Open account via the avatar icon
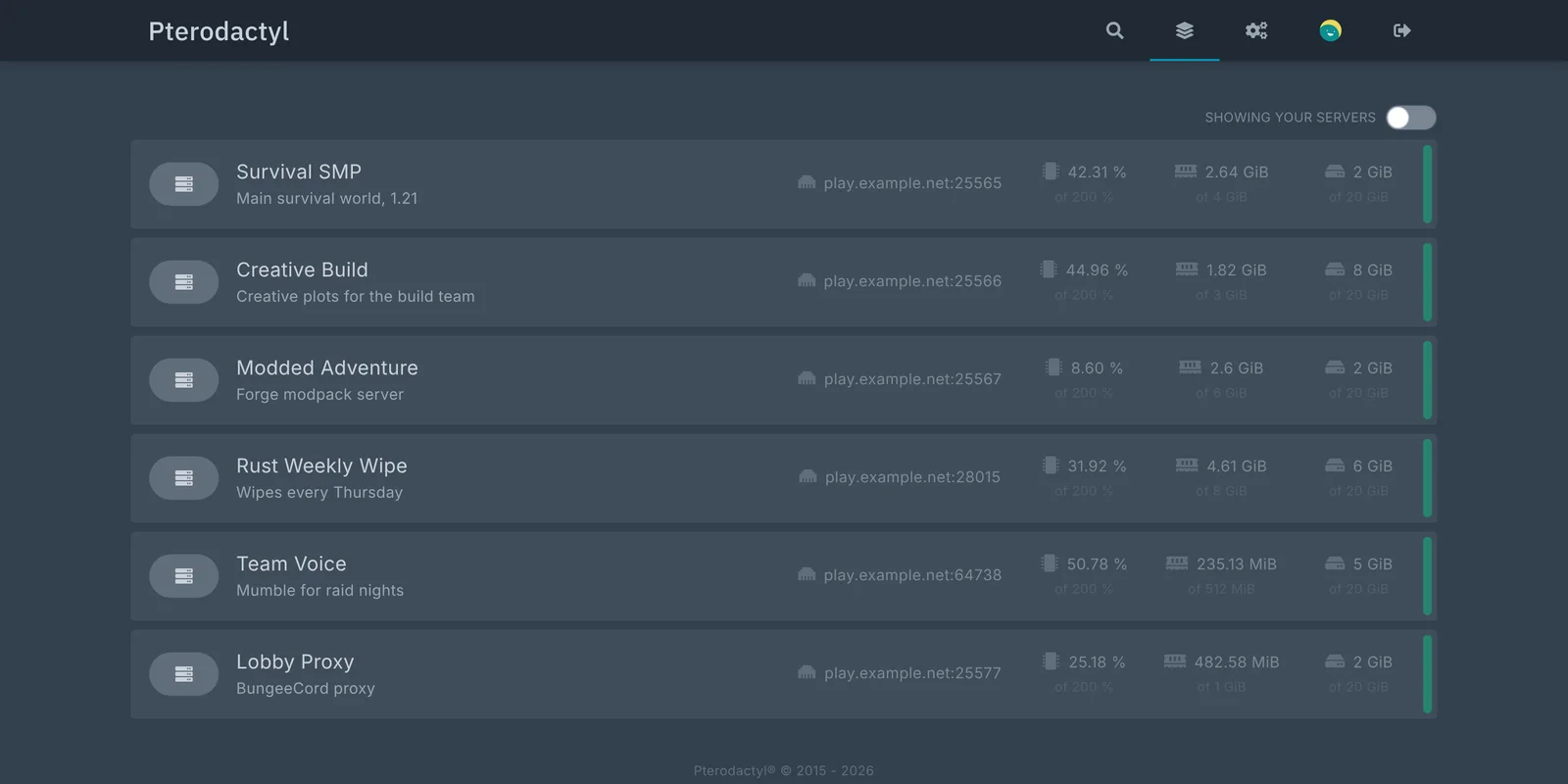 point(1330,30)
